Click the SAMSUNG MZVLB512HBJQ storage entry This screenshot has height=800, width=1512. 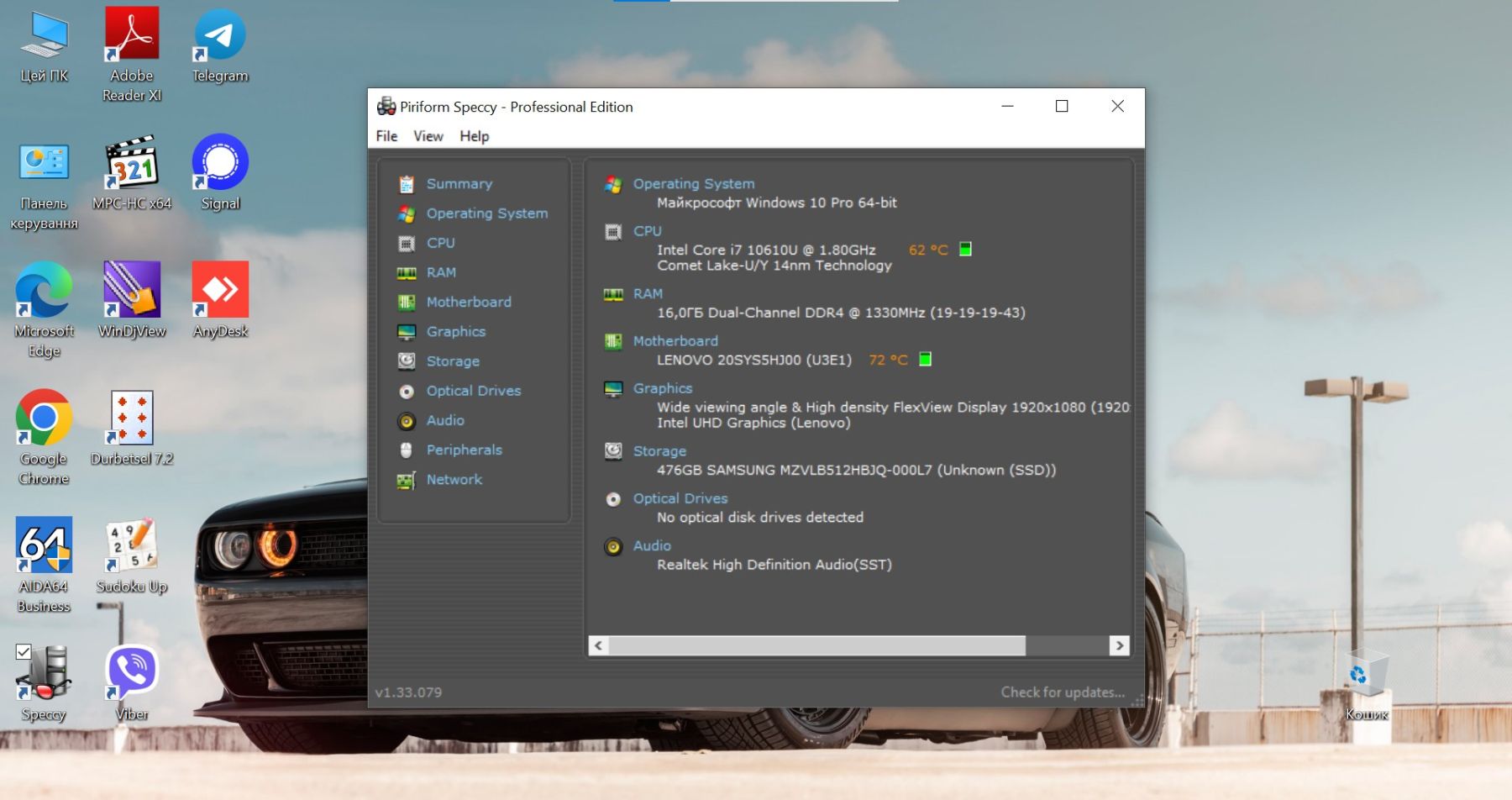[856, 470]
